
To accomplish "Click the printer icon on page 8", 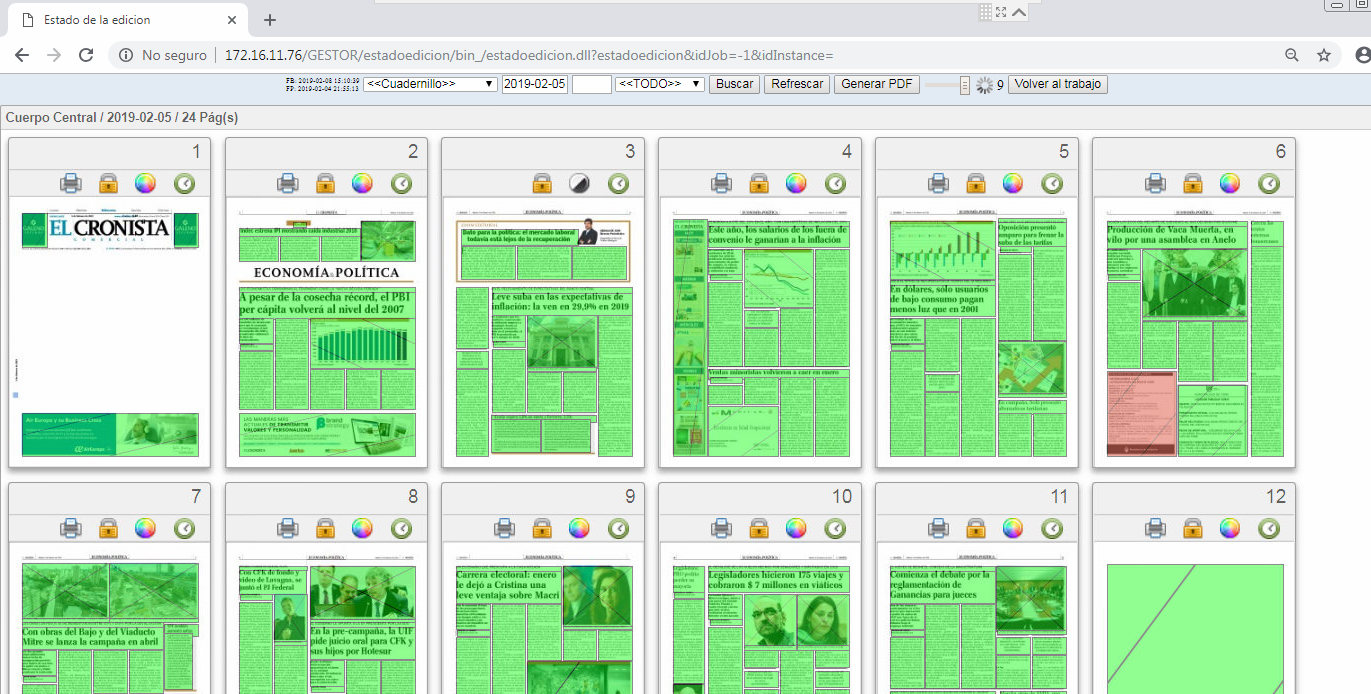I will (x=287, y=528).
